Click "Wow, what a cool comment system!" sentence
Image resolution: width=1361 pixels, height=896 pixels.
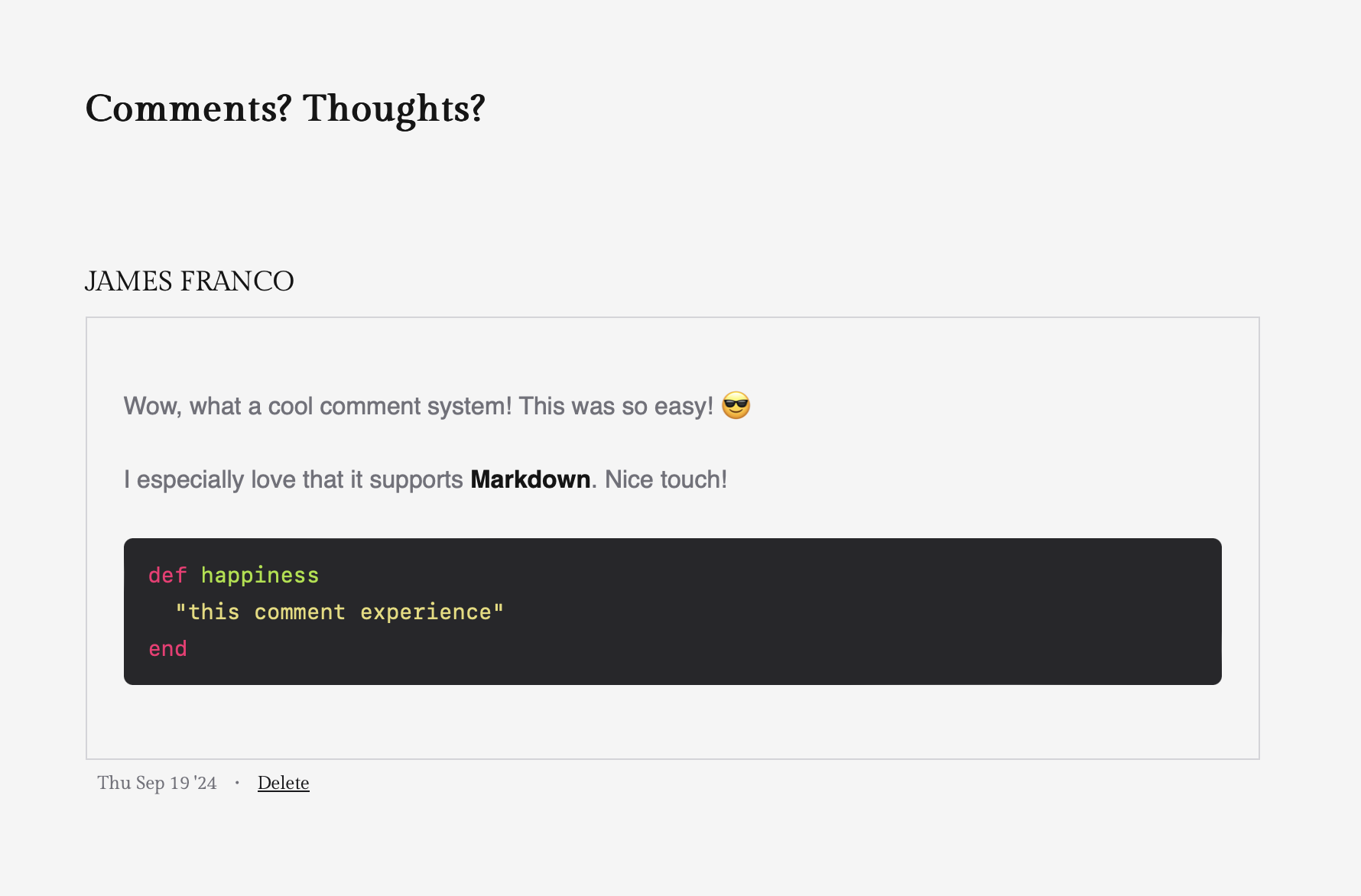317,406
